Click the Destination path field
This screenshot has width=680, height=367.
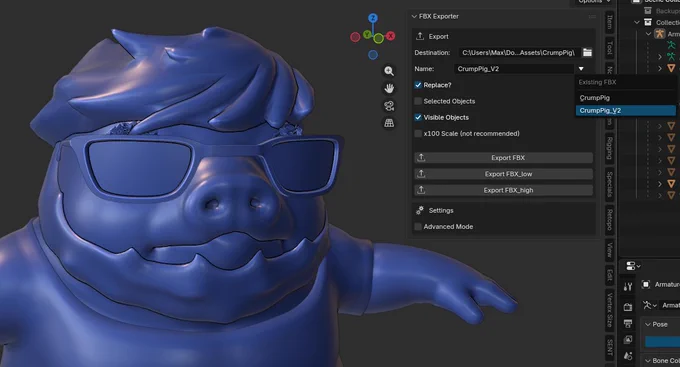point(519,52)
